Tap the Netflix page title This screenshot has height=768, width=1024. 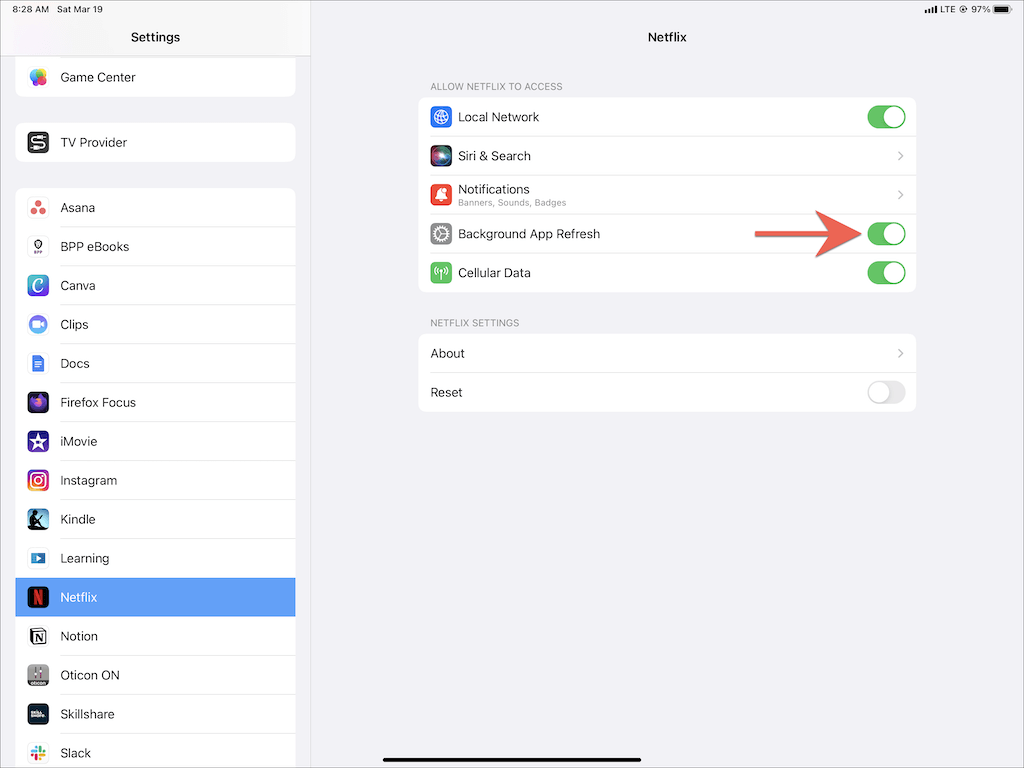(667, 37)
